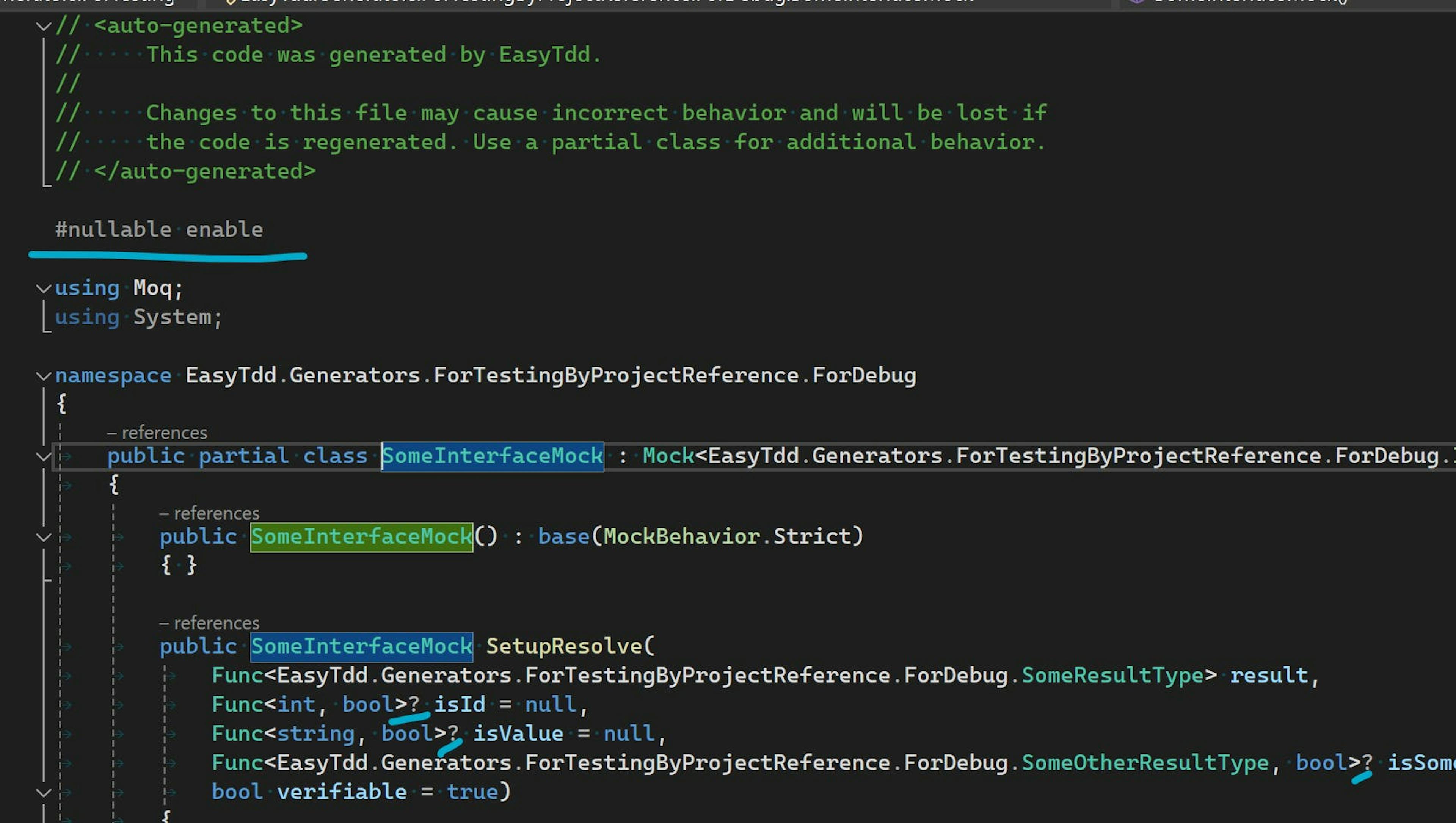Viewport: 1456px width, 823px height.
Task: Click the 'true' default value
Action: click(472, 792)
